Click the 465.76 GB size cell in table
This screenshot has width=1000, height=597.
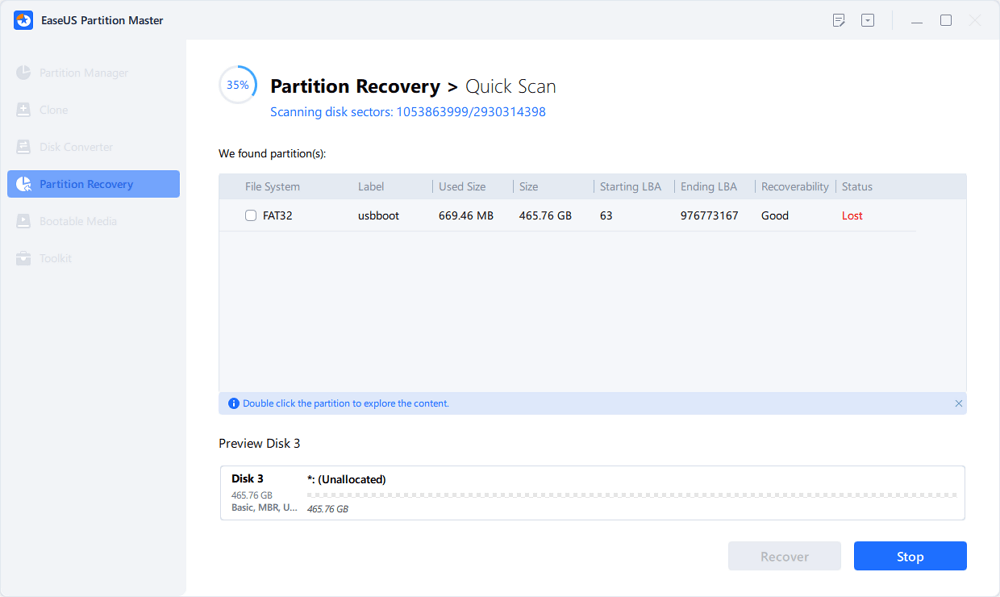click(x=545, y=216)
